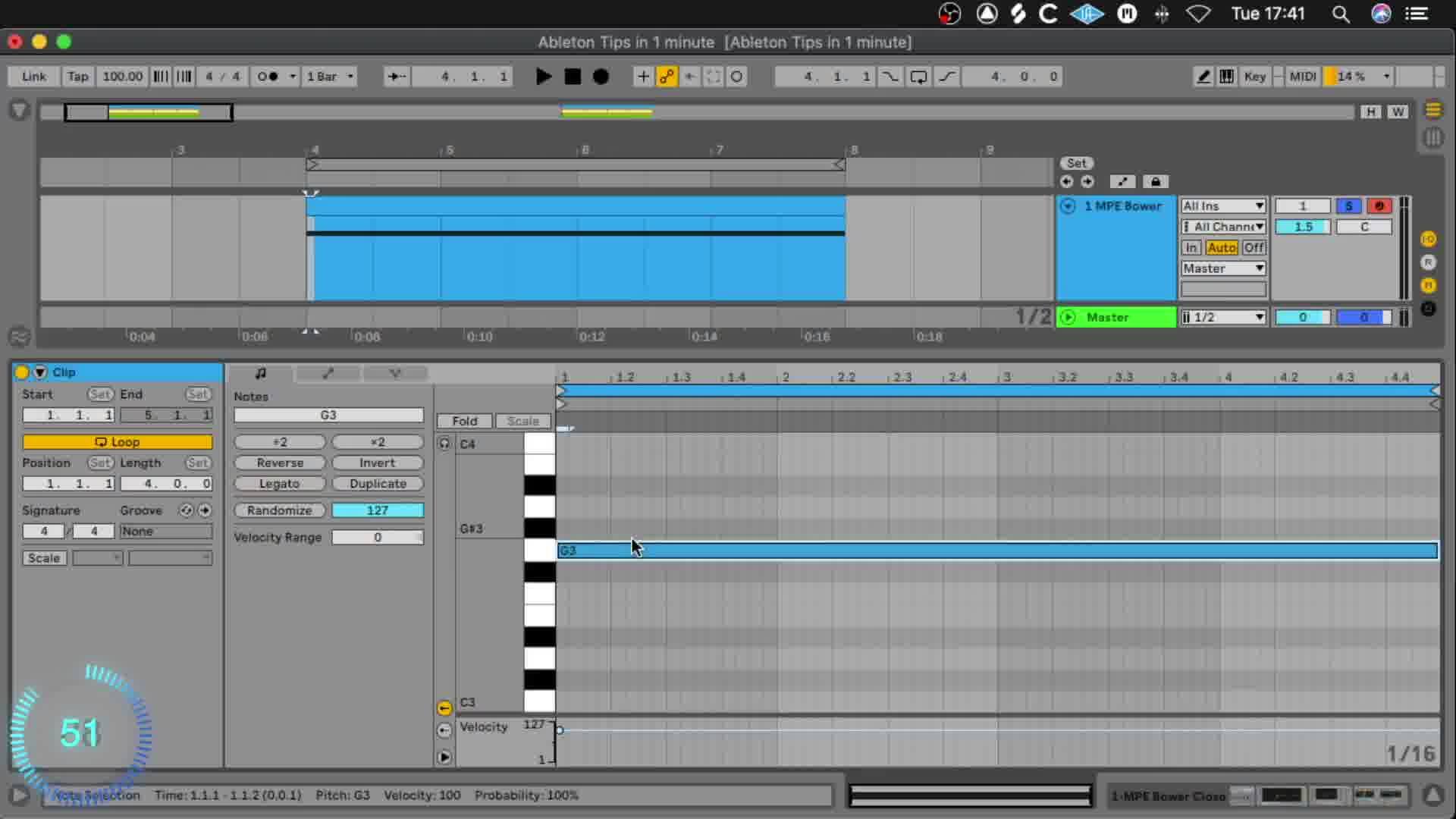Toggle the Link button
The image size is (1456, 819).
(x=34, y=77)
